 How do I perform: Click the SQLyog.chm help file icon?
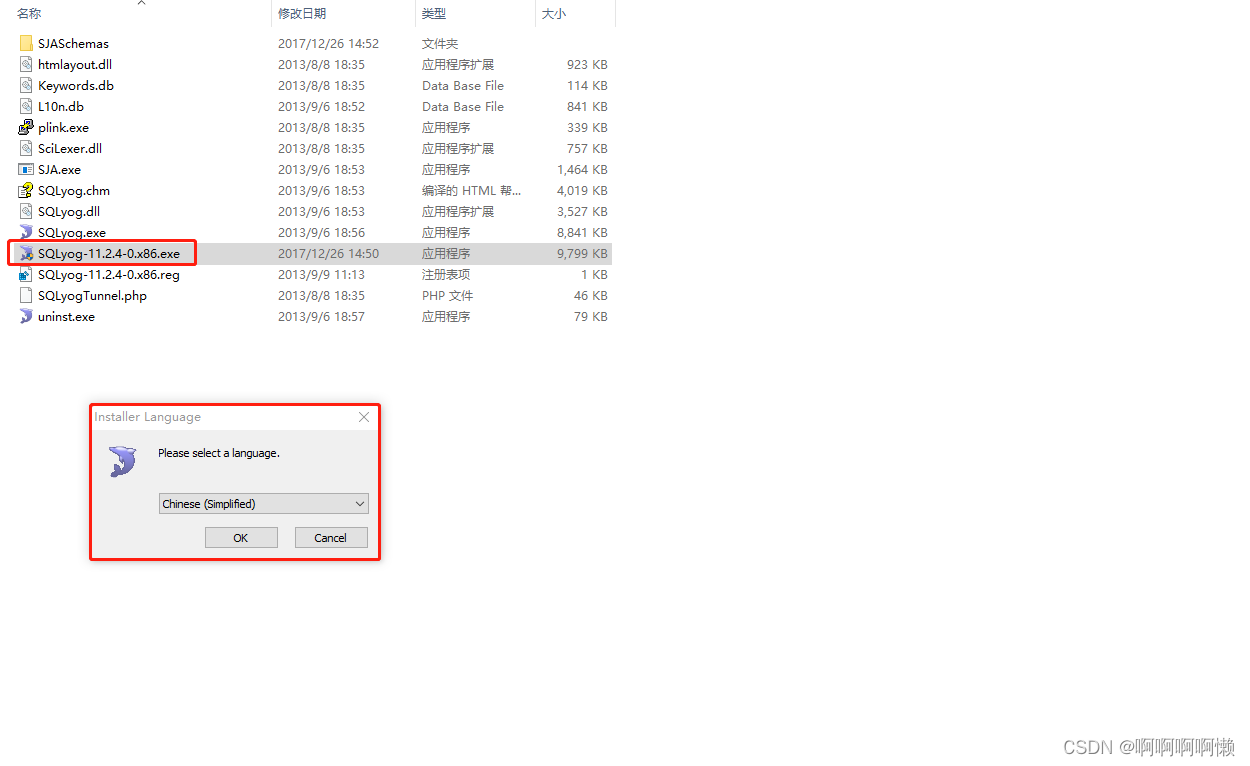[x=26, y=190]
